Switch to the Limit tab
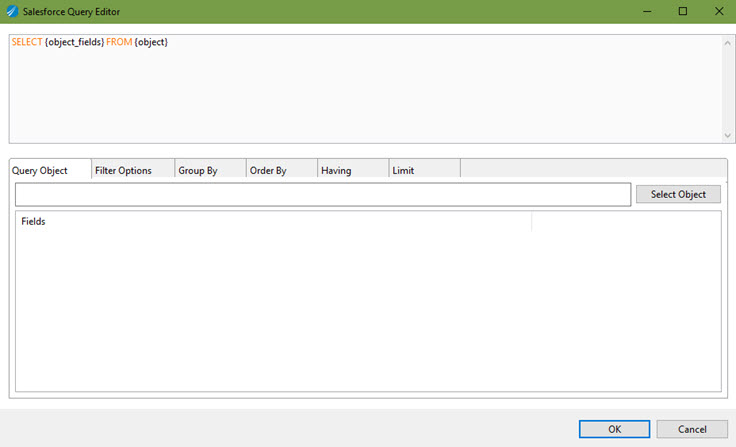736x447 pixels. pyautogui.click(x=424, y=170)
